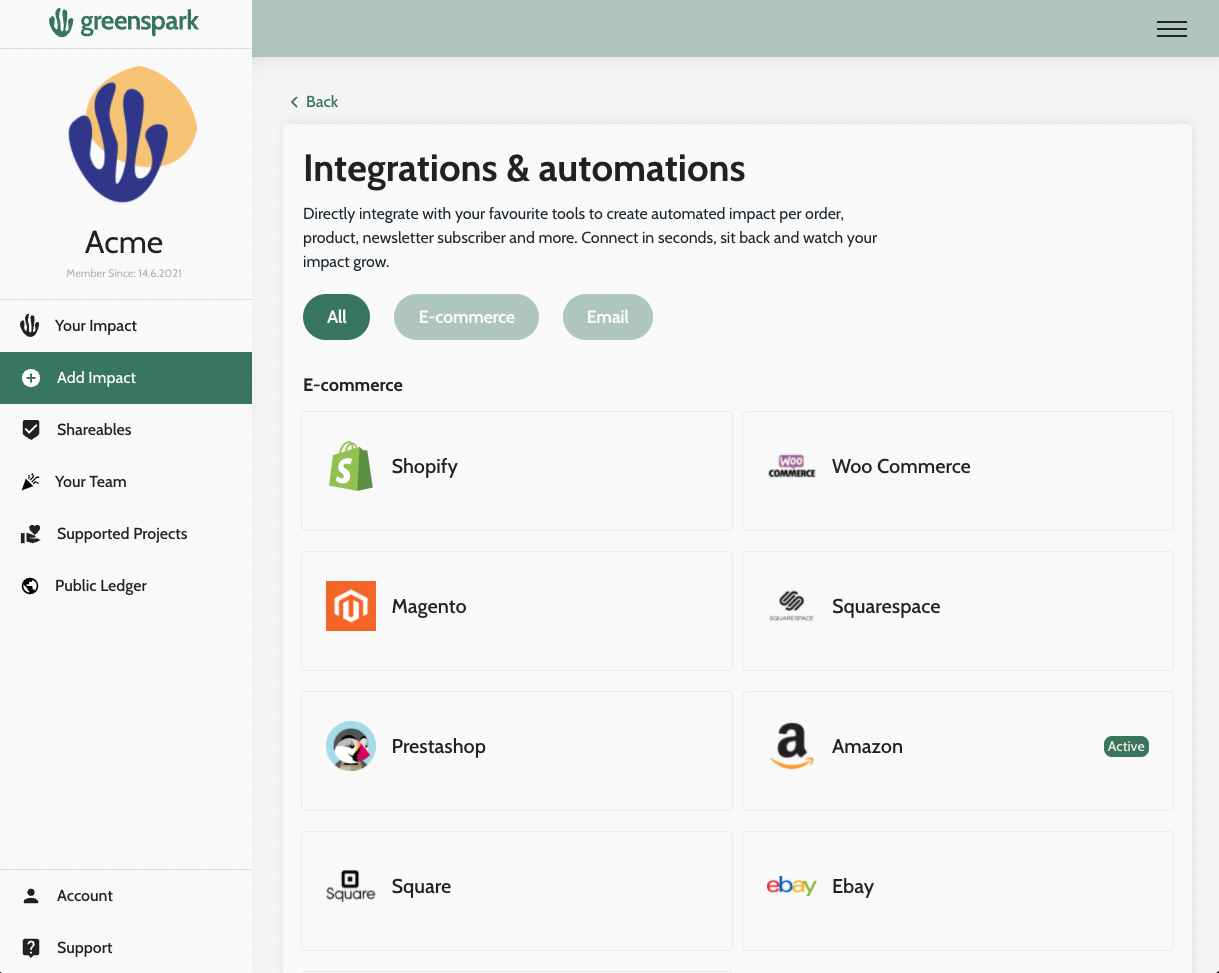Click the Integrations & automations heading
This screenshot has height=973, width=1219.
pos(524,168)
